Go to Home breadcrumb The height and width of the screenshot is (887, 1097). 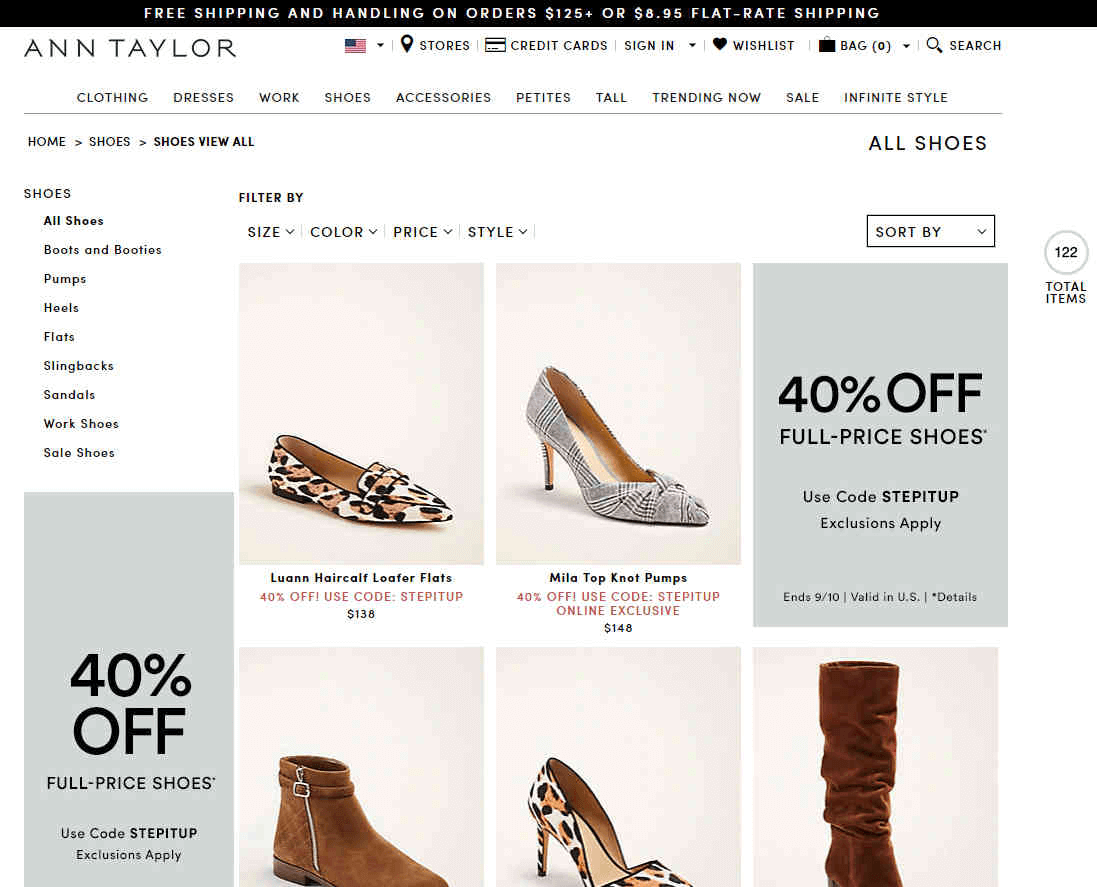click(47, 142)
